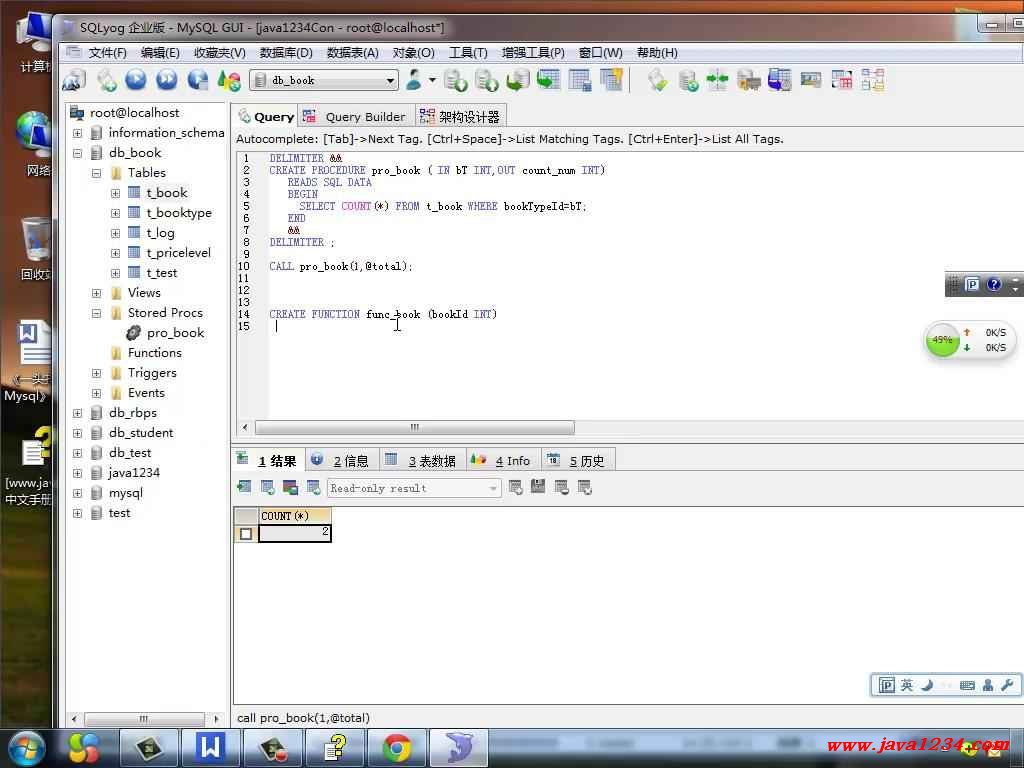Open the db_book database dropdown in the toolbar
This screenshot has height=768, width=1024.
point(324,80)
